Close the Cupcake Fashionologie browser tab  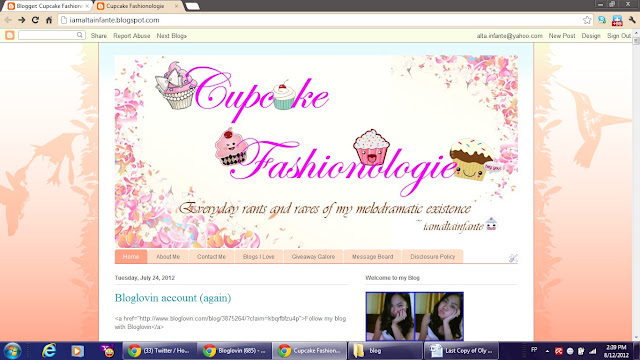point(176,6)
